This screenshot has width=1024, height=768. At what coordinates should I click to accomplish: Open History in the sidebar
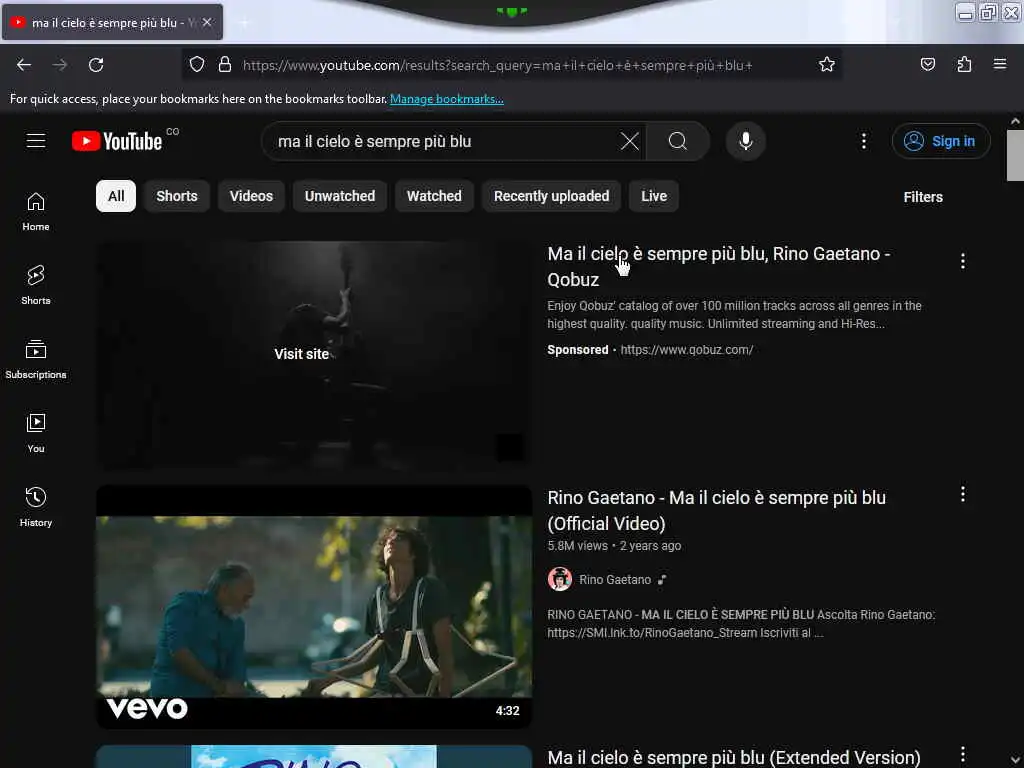(36, 507)
